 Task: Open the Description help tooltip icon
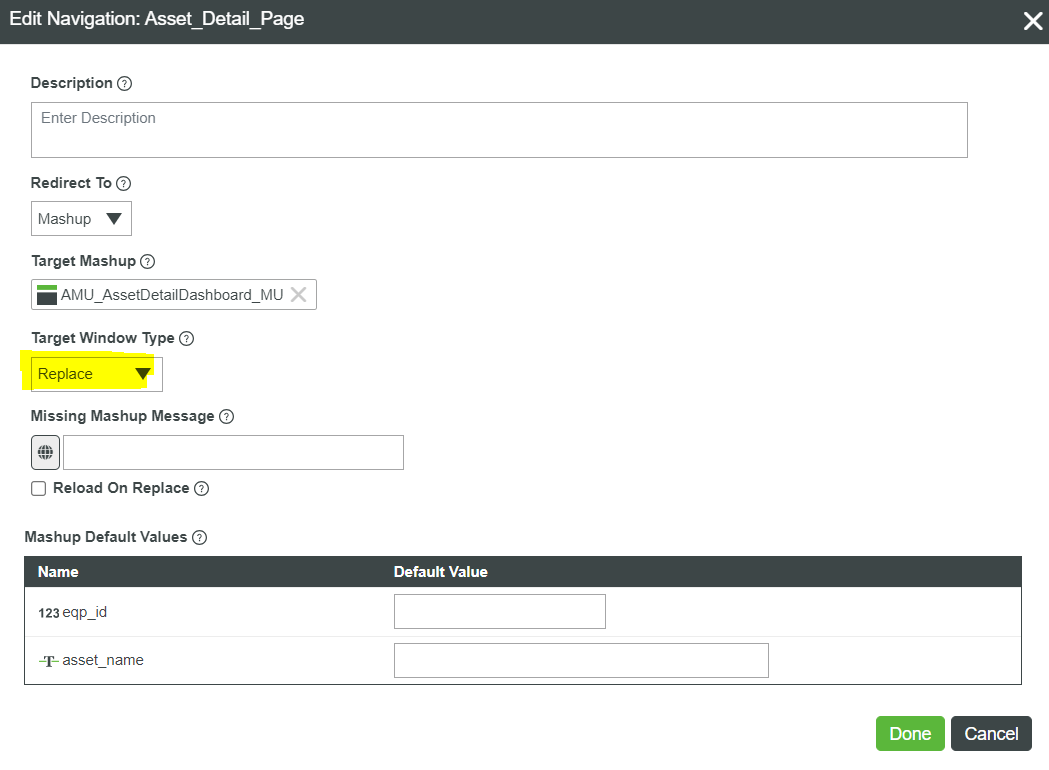[x=125, y=83]
